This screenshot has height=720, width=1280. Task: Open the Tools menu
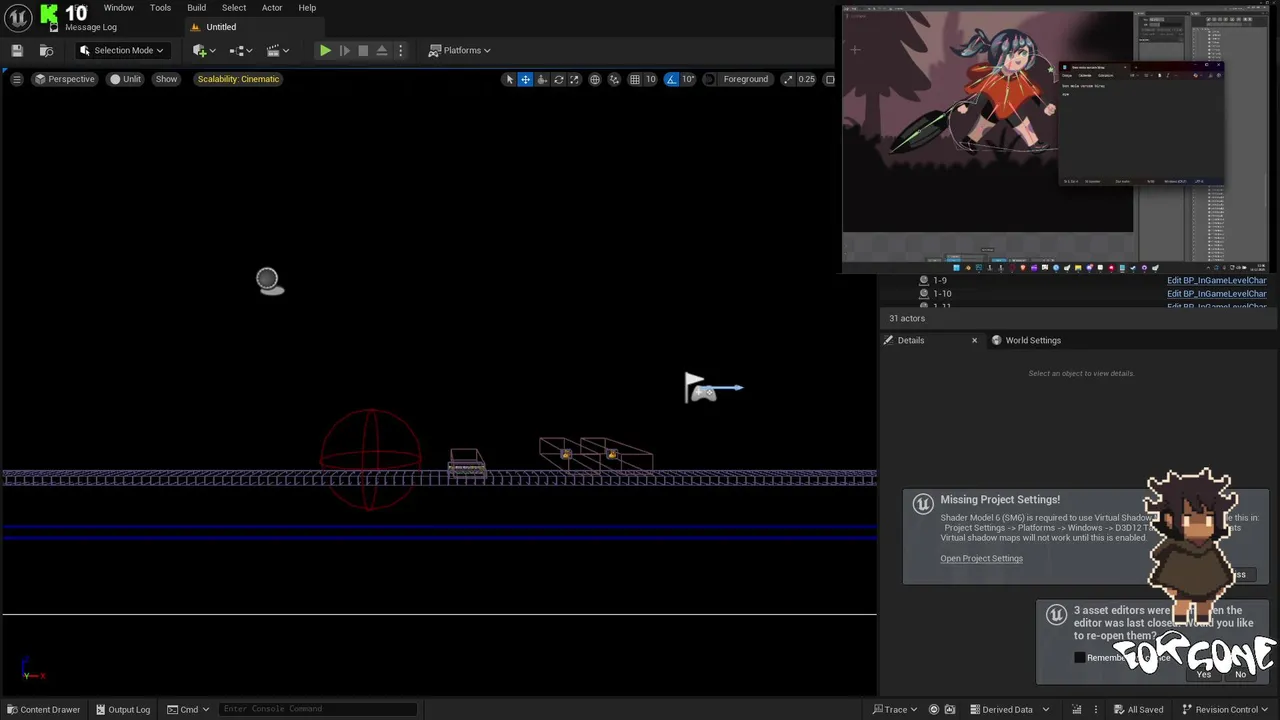pyautogui.click(x=160, y=8)
